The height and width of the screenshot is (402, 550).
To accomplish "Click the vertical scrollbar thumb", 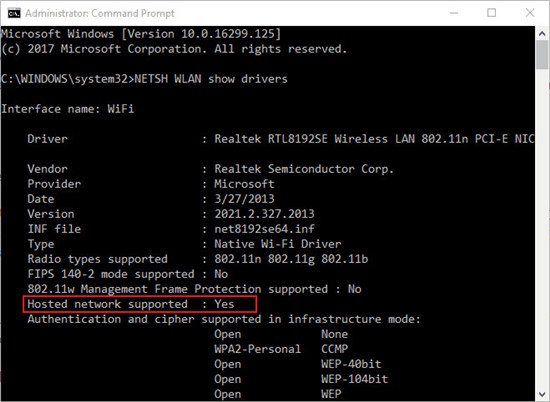I will (542, 55).
